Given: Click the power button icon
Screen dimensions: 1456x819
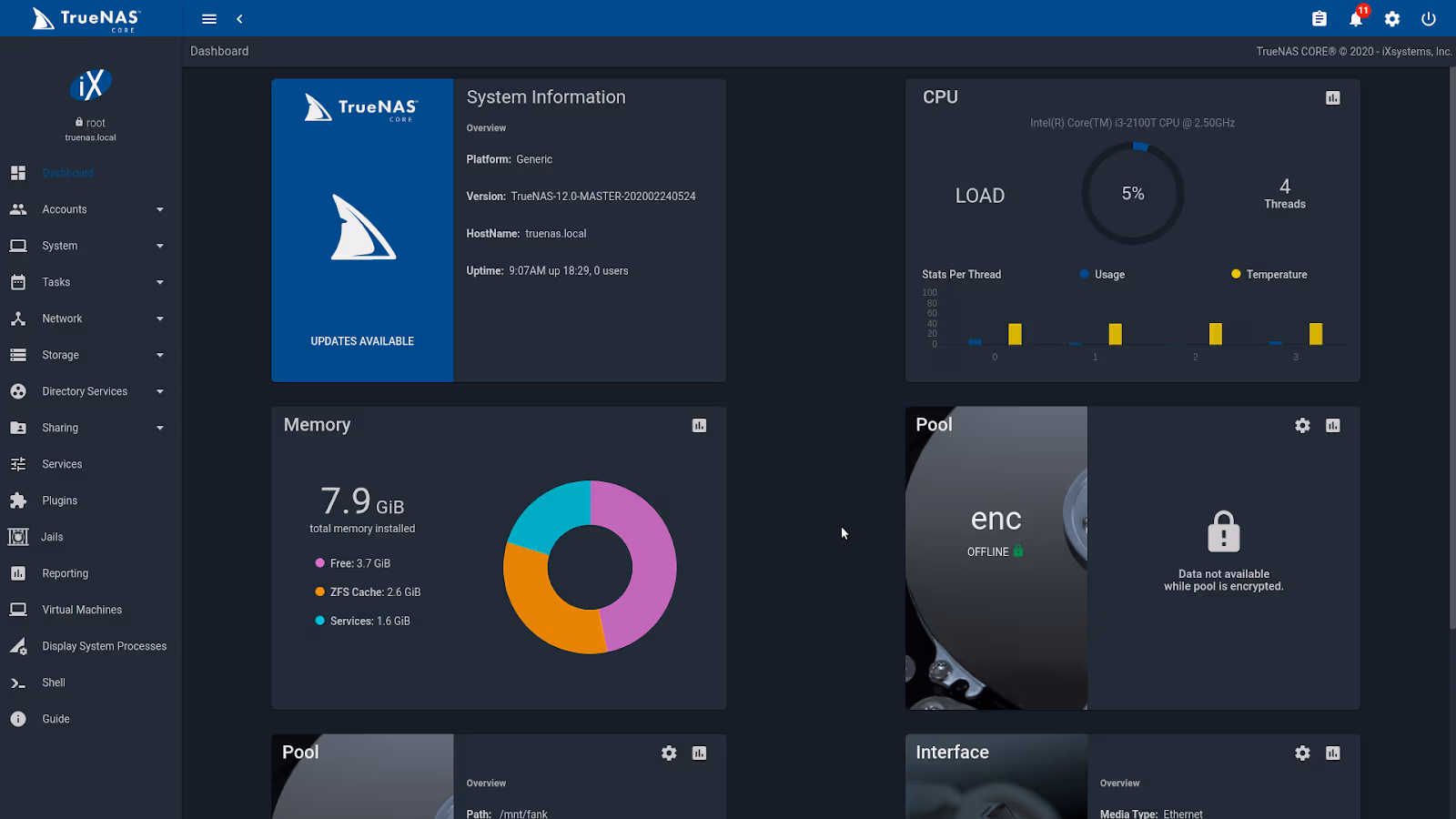Looking at the screenshot, I should [x=1429, y=18].
